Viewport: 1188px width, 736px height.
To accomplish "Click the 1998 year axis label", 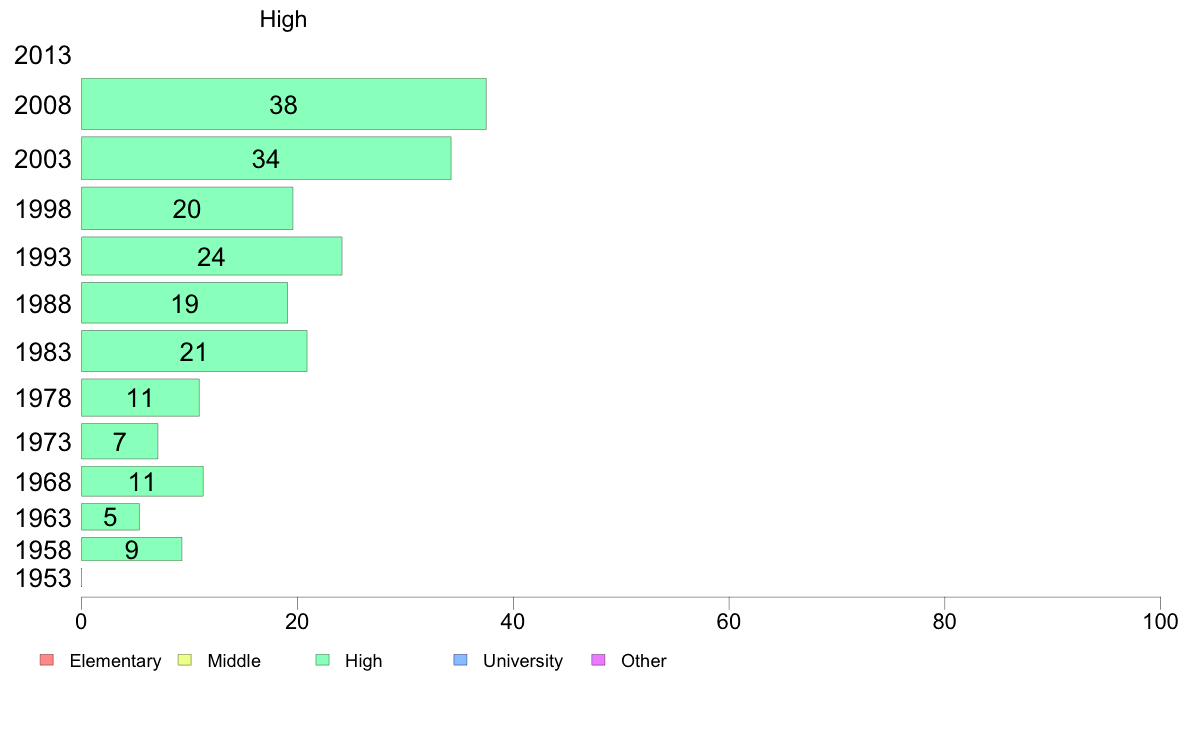I will [x=43, y=209].
